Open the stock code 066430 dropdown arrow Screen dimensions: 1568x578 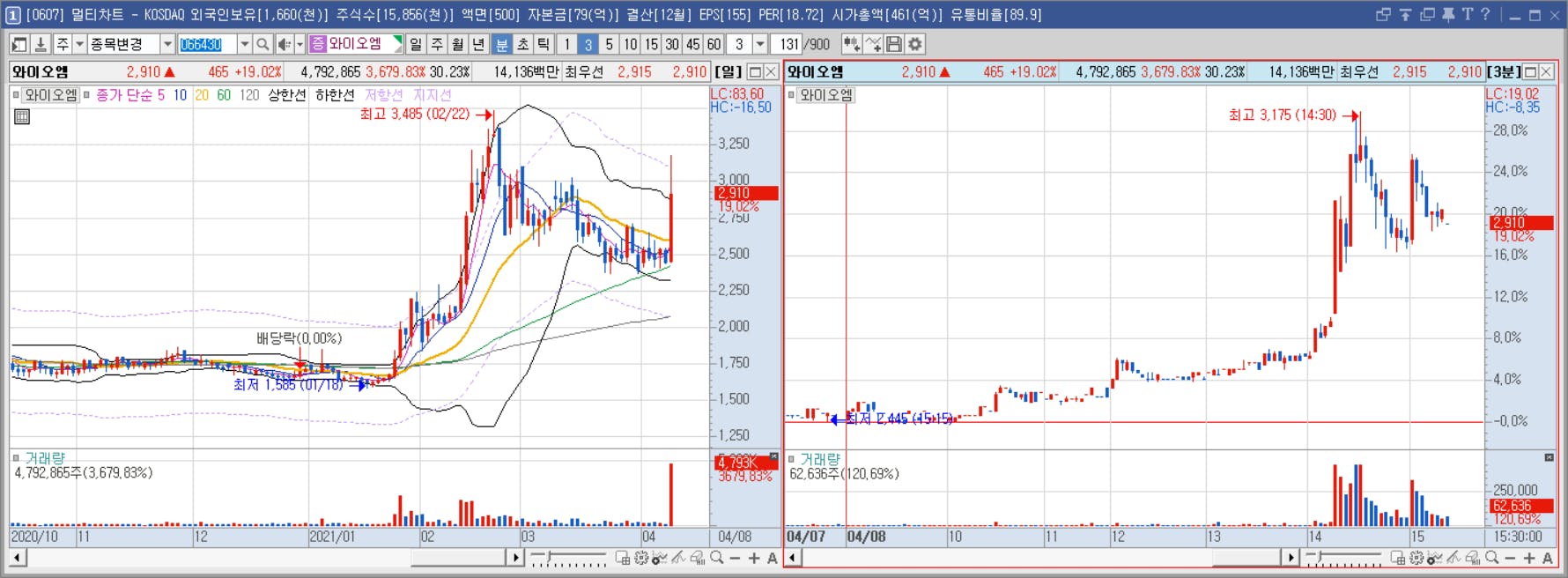244,44
